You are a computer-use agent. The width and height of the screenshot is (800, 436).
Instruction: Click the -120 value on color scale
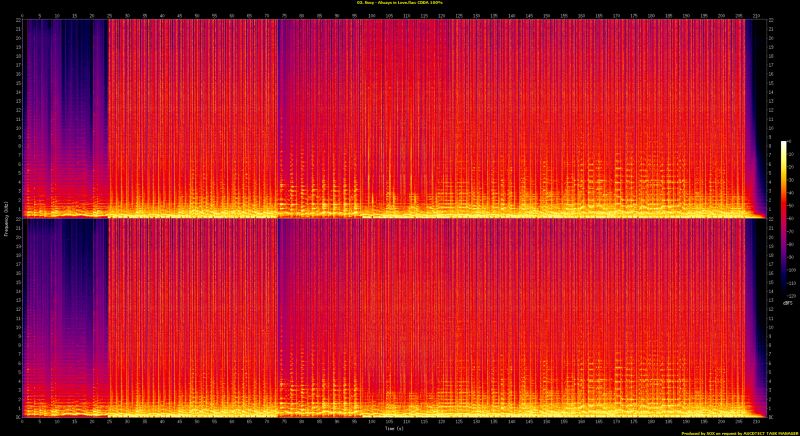pyautogui.click(x=792, y=297)
